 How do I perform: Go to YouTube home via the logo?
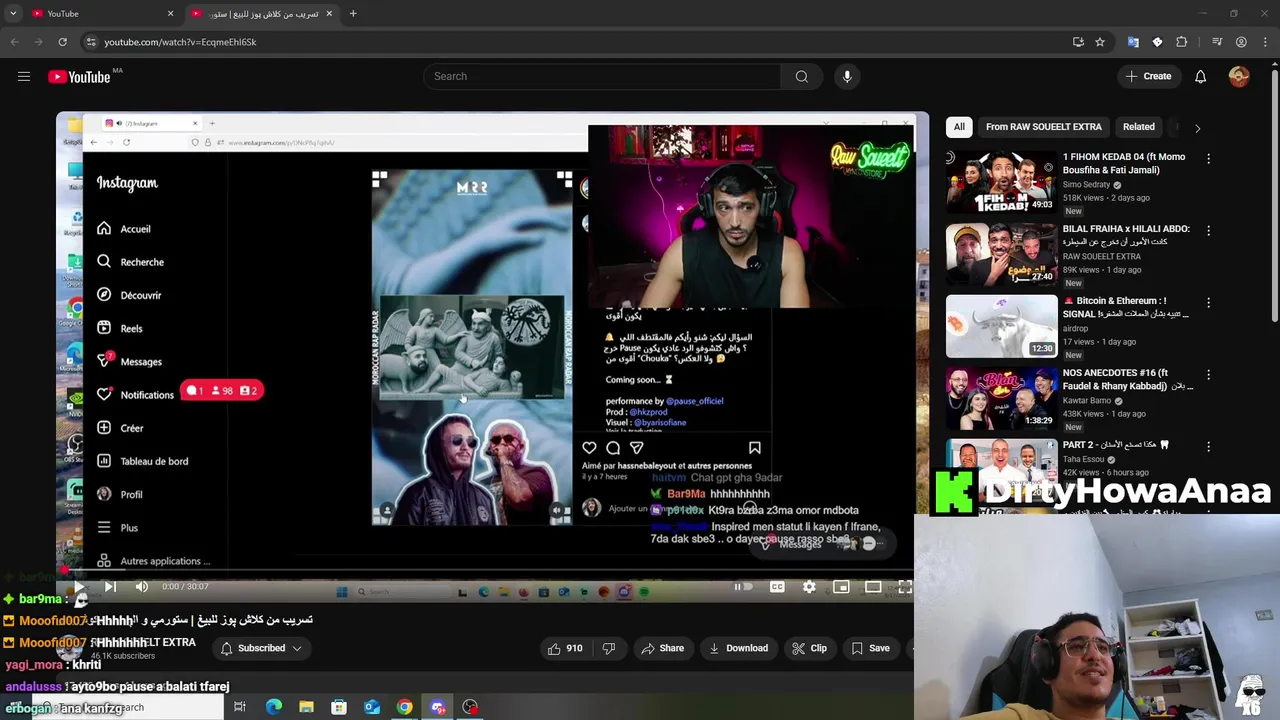(x=78, y=77)
